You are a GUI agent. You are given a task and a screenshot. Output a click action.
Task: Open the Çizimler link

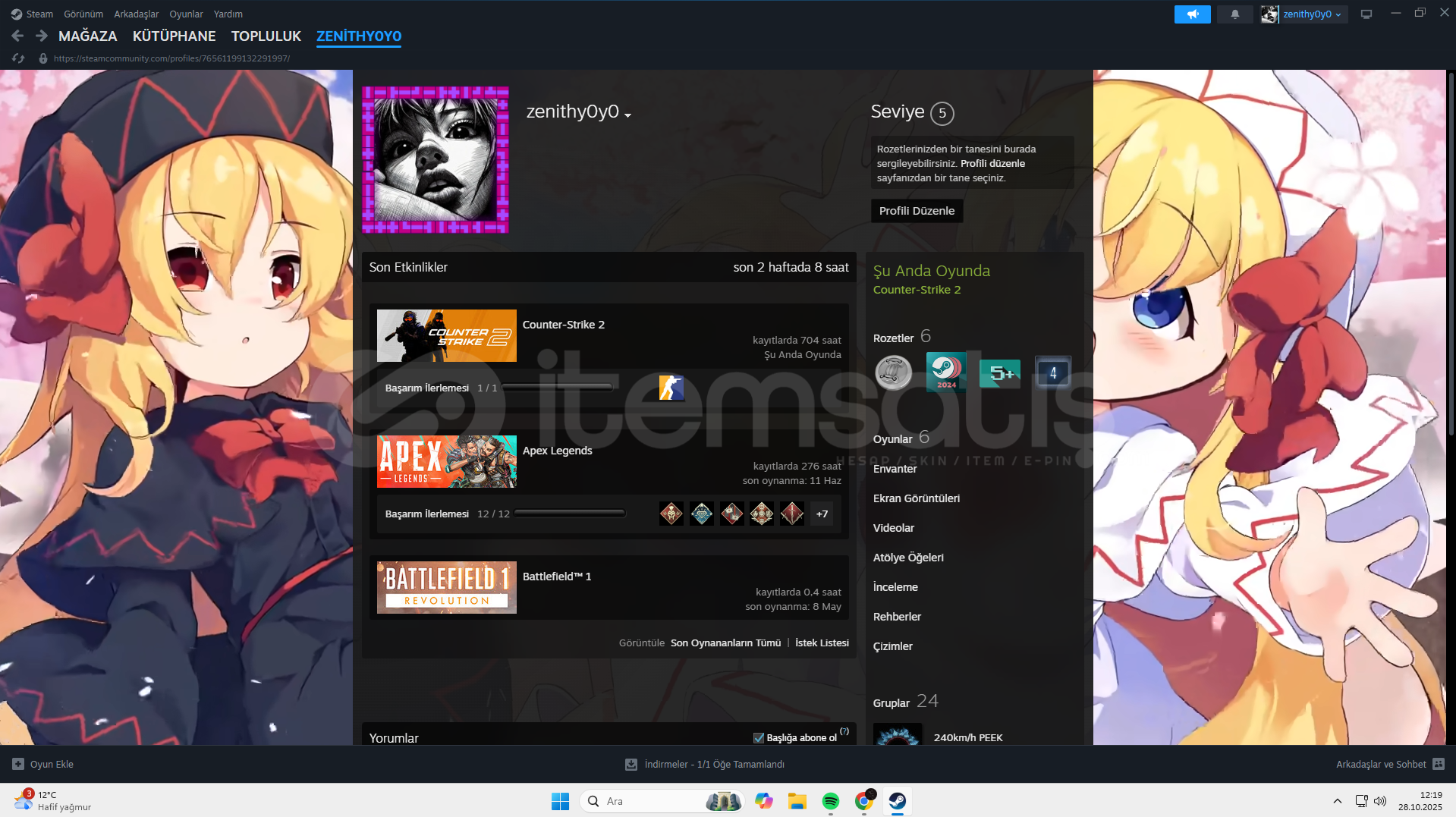tap(893, 646)
